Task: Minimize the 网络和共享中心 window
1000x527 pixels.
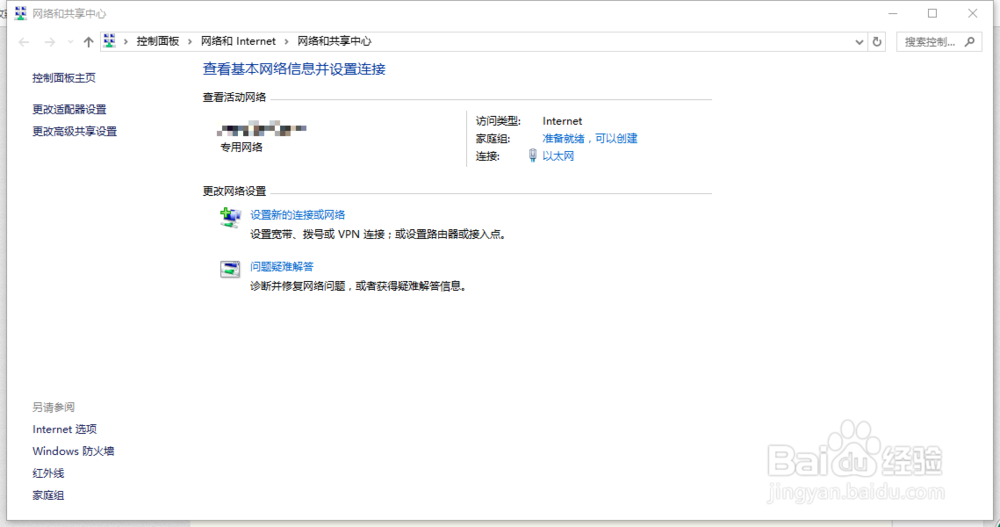Action: click(893, 13)
